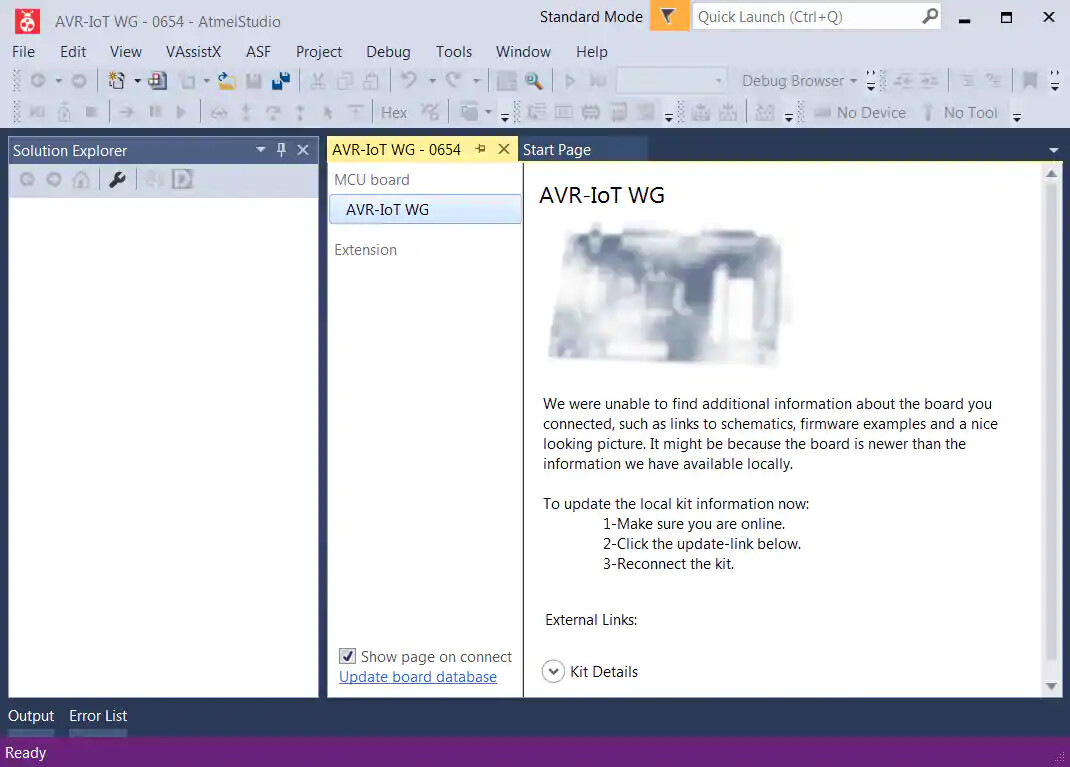The height and width of the screenshot is (767, 1070).
Task: Click the Solution Explorer Back icon
Action: pos(27,179)
